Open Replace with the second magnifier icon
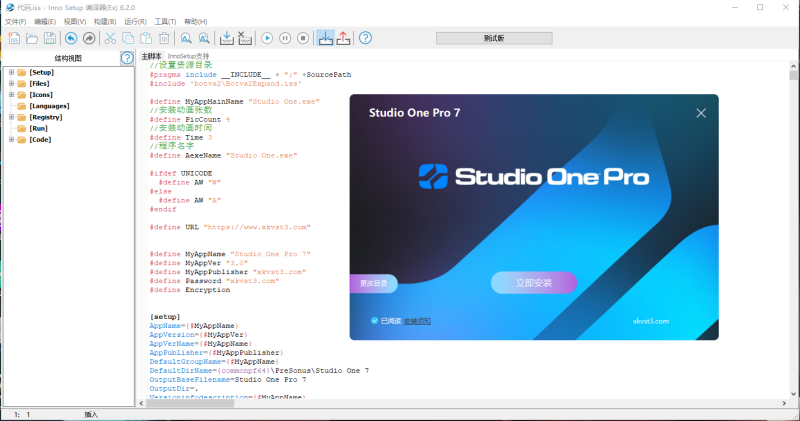Viewport: 800px width, 421px height. click(204, 38)
